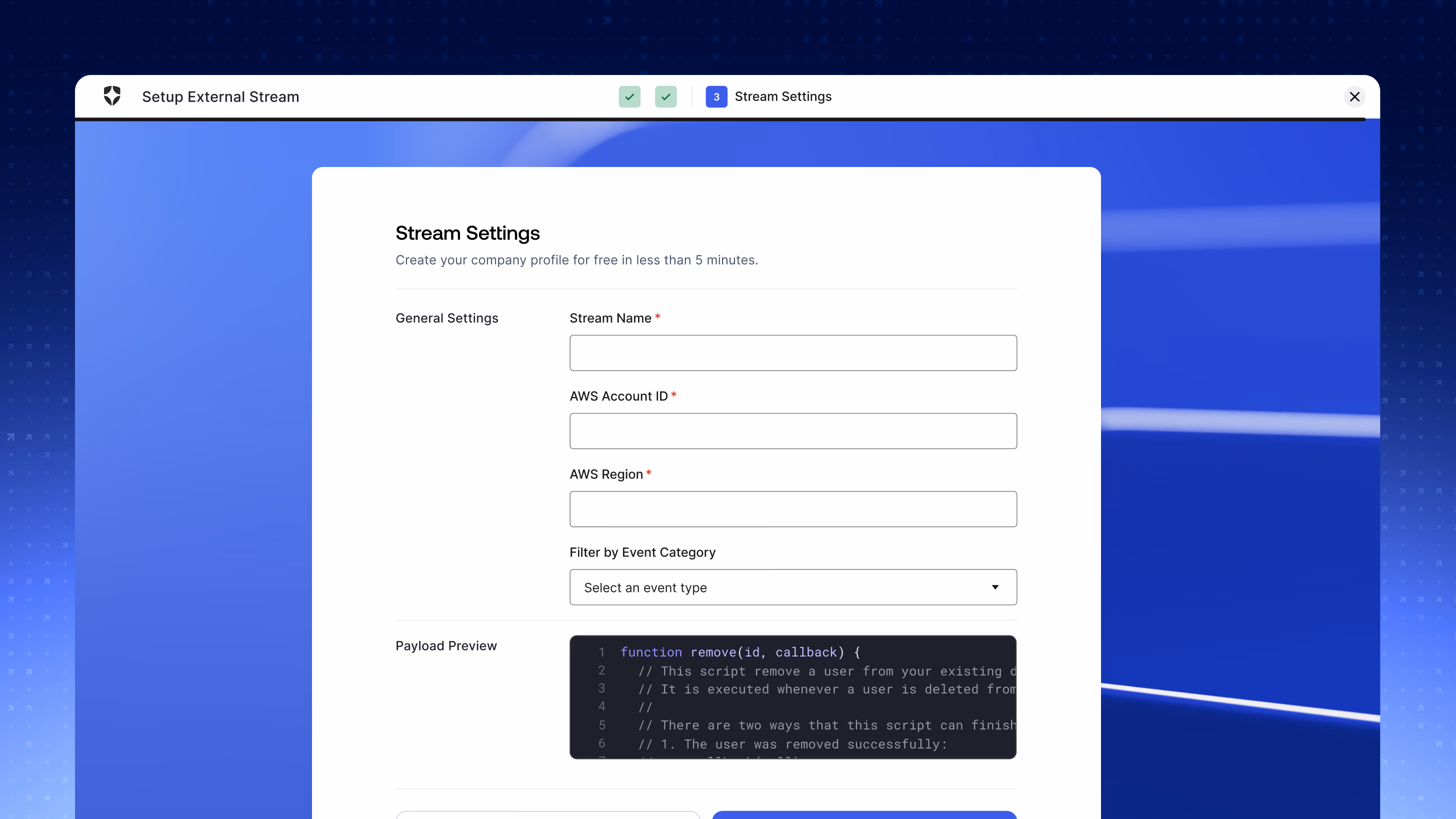Open the Select an event type dropdown

[x=793, y=586]
